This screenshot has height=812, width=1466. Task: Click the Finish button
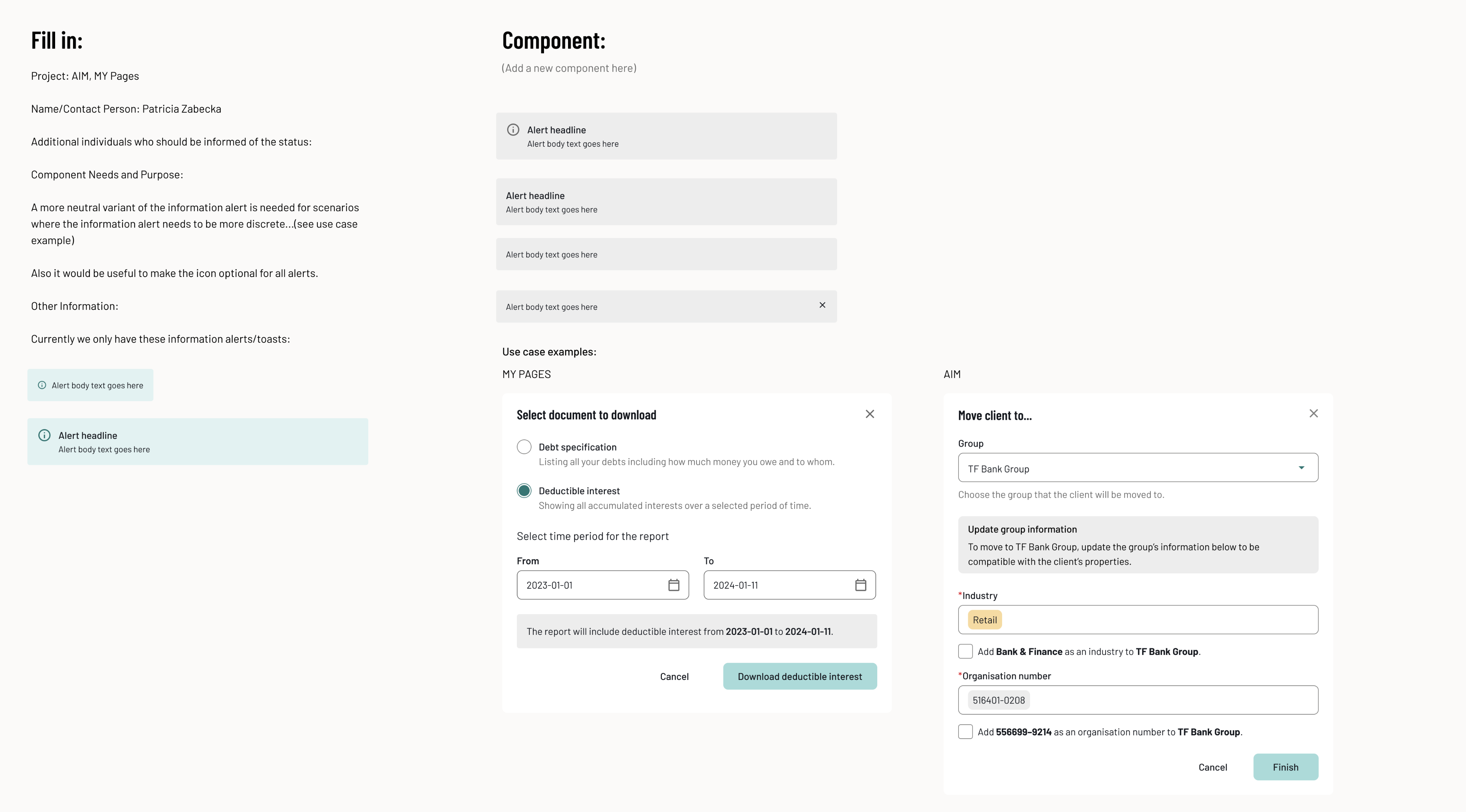1285,767
